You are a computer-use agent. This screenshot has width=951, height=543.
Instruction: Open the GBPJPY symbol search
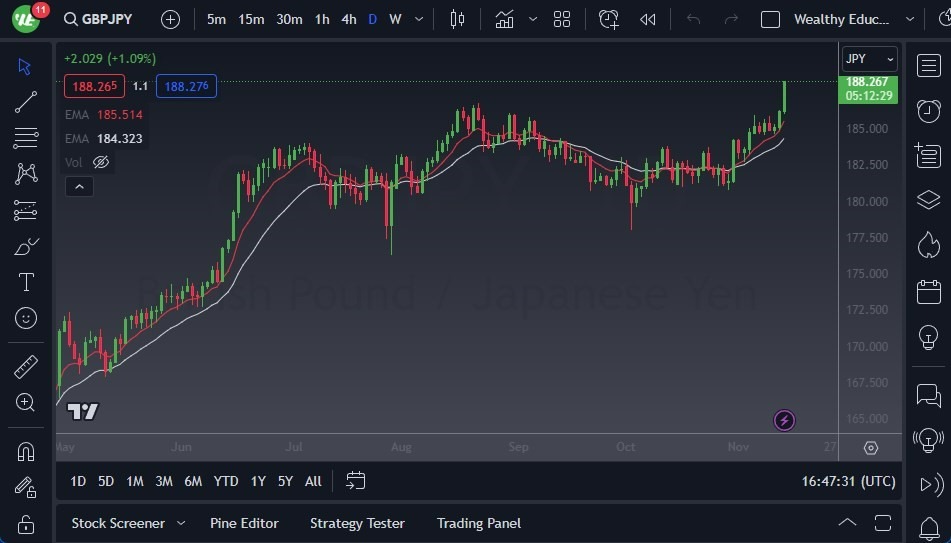[98, 19]
